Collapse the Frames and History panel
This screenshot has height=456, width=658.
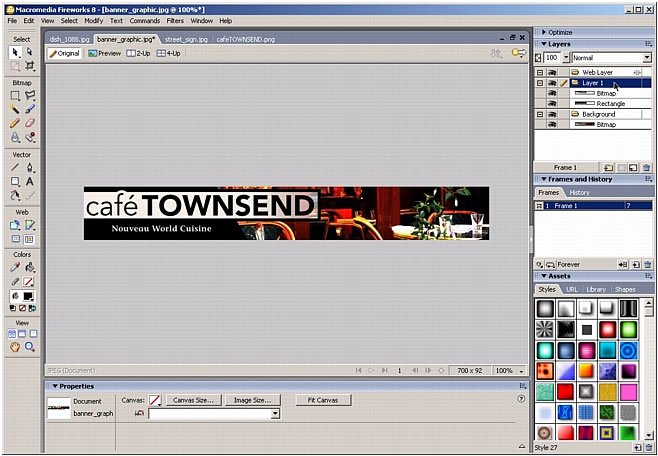(544, 179)
